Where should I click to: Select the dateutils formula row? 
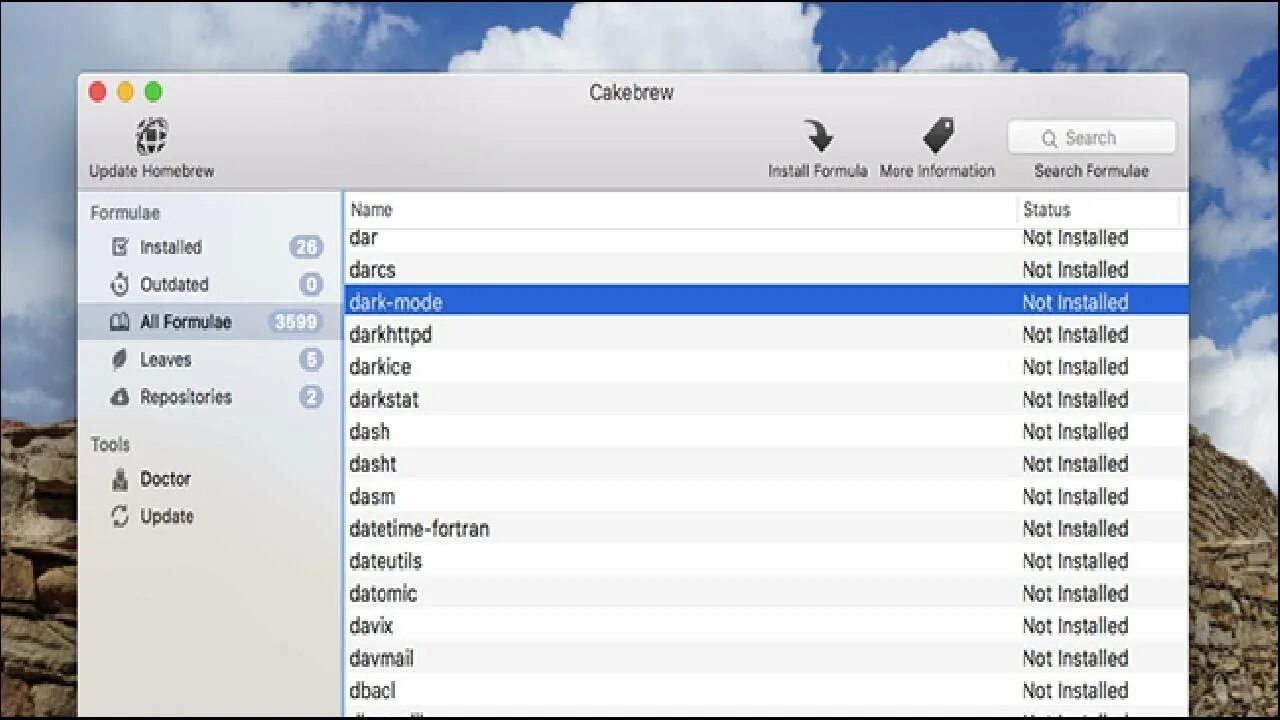[x=766, y=561]
